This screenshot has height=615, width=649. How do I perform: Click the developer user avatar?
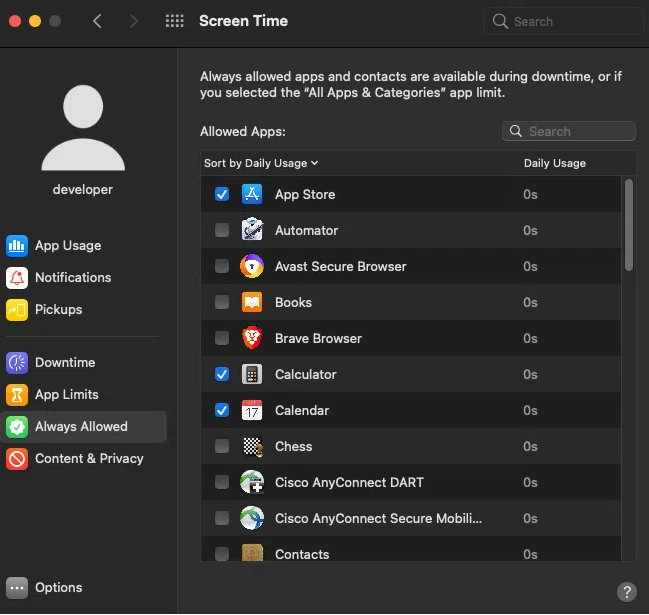(83, 127)
